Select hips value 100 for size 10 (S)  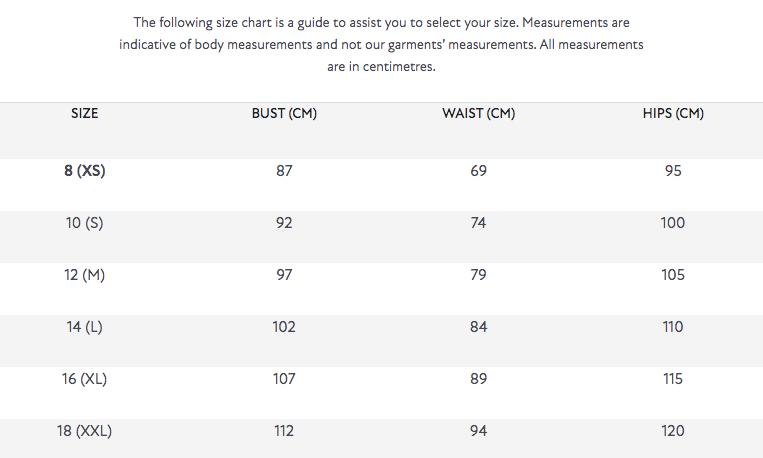pyautogui.click(x=673, y=223)
